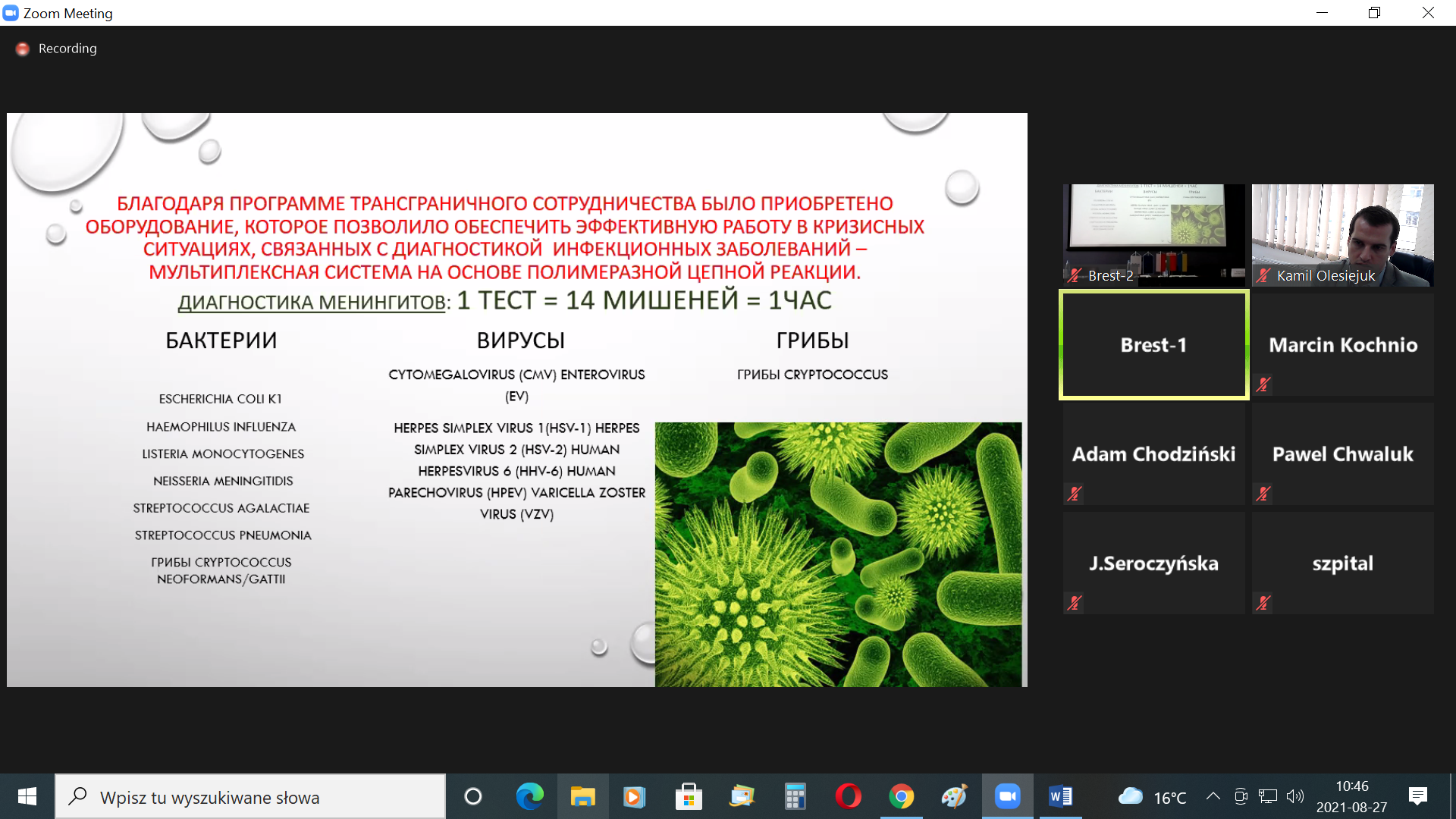Click the Windows search input box
Viewport: 1456px width, 819px height.
point(250,797)
